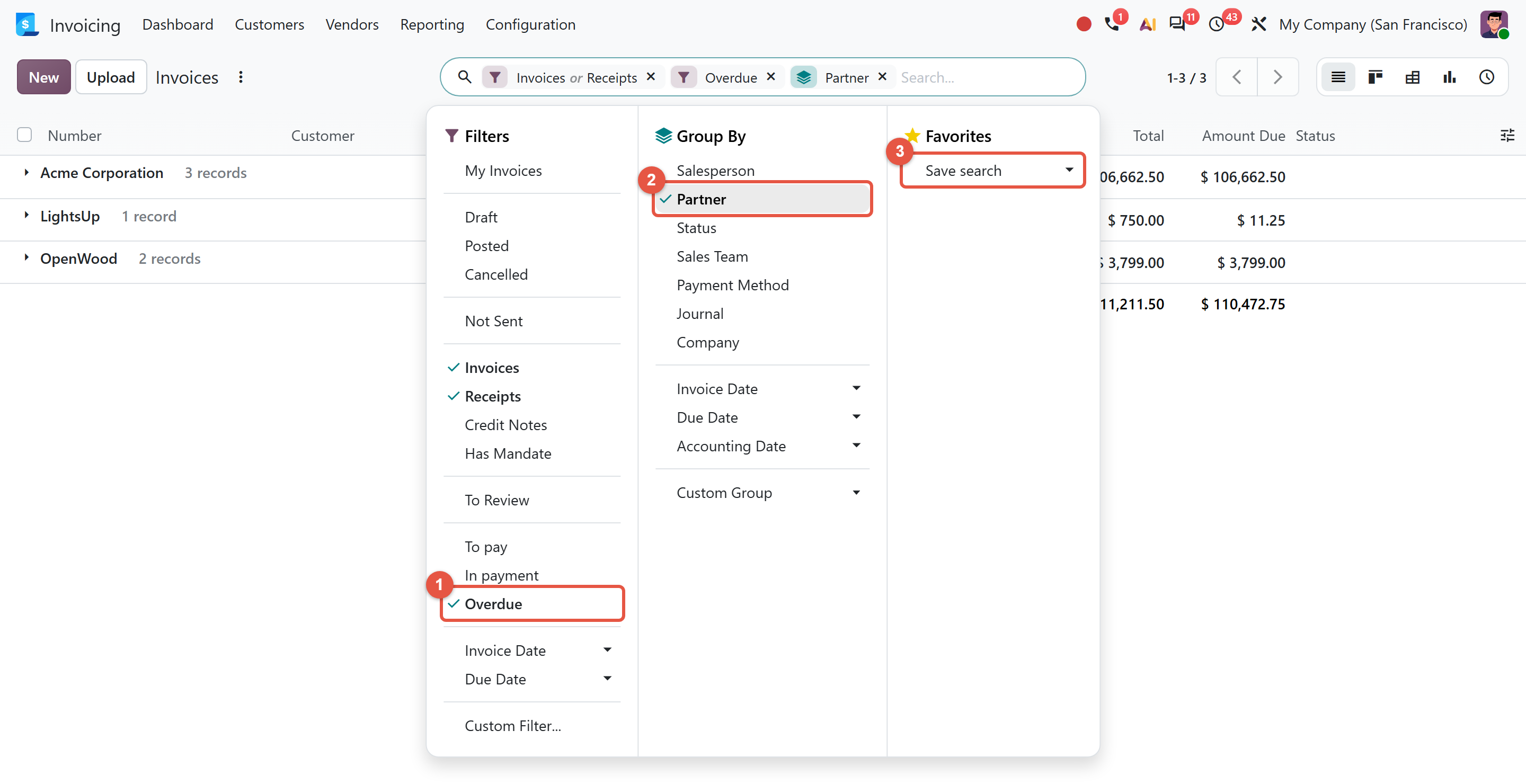Open the AI assistant icon
The height and width of the screenshot is (784, 1526).
click(x=1148, y=24)
